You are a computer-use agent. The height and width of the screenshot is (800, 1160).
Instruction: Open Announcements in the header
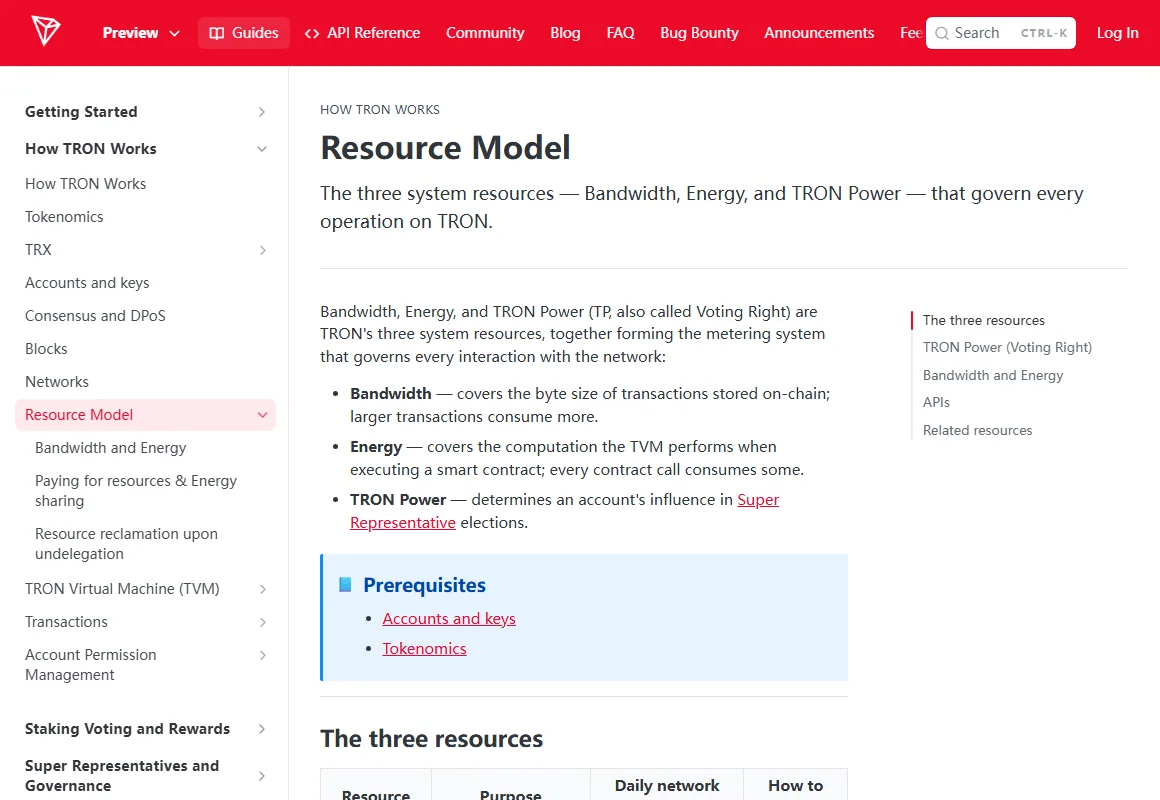point(819,33)
